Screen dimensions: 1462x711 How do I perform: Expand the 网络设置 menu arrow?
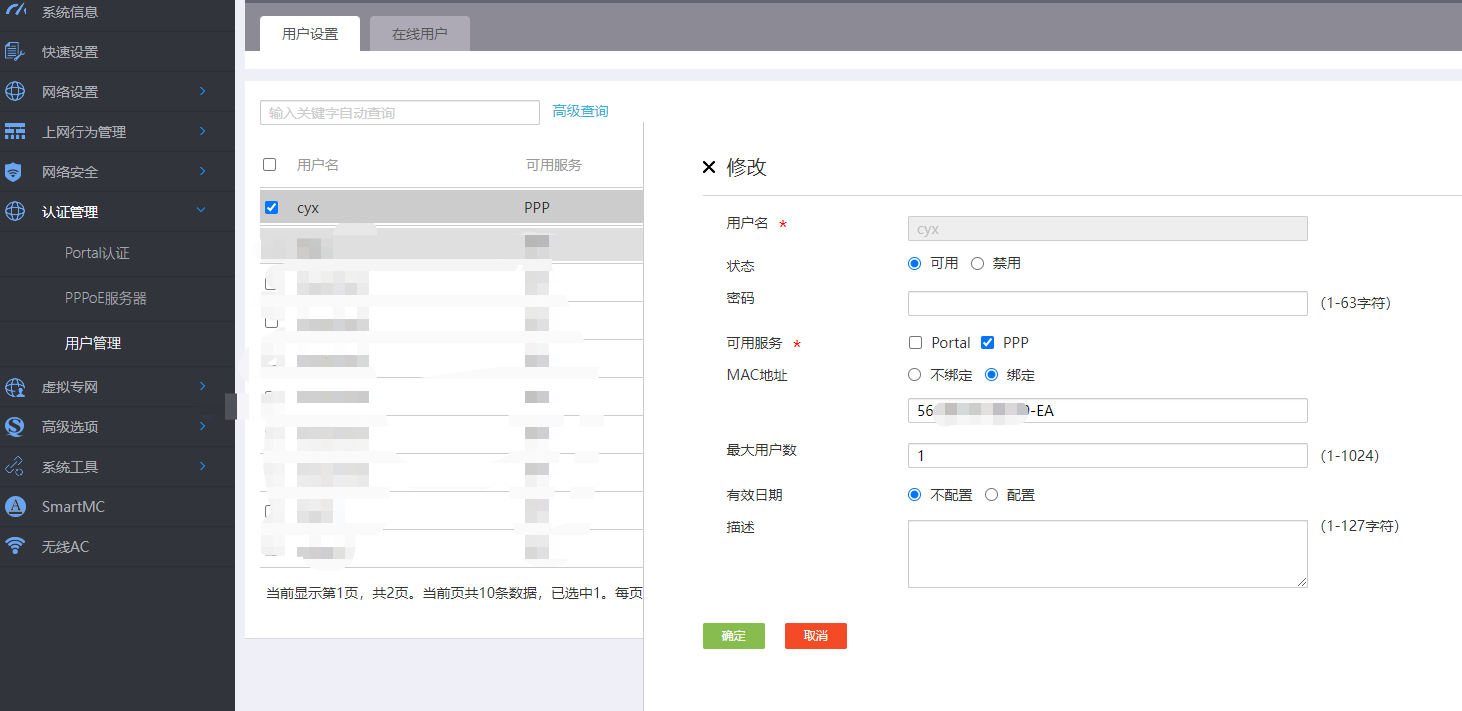202,92
